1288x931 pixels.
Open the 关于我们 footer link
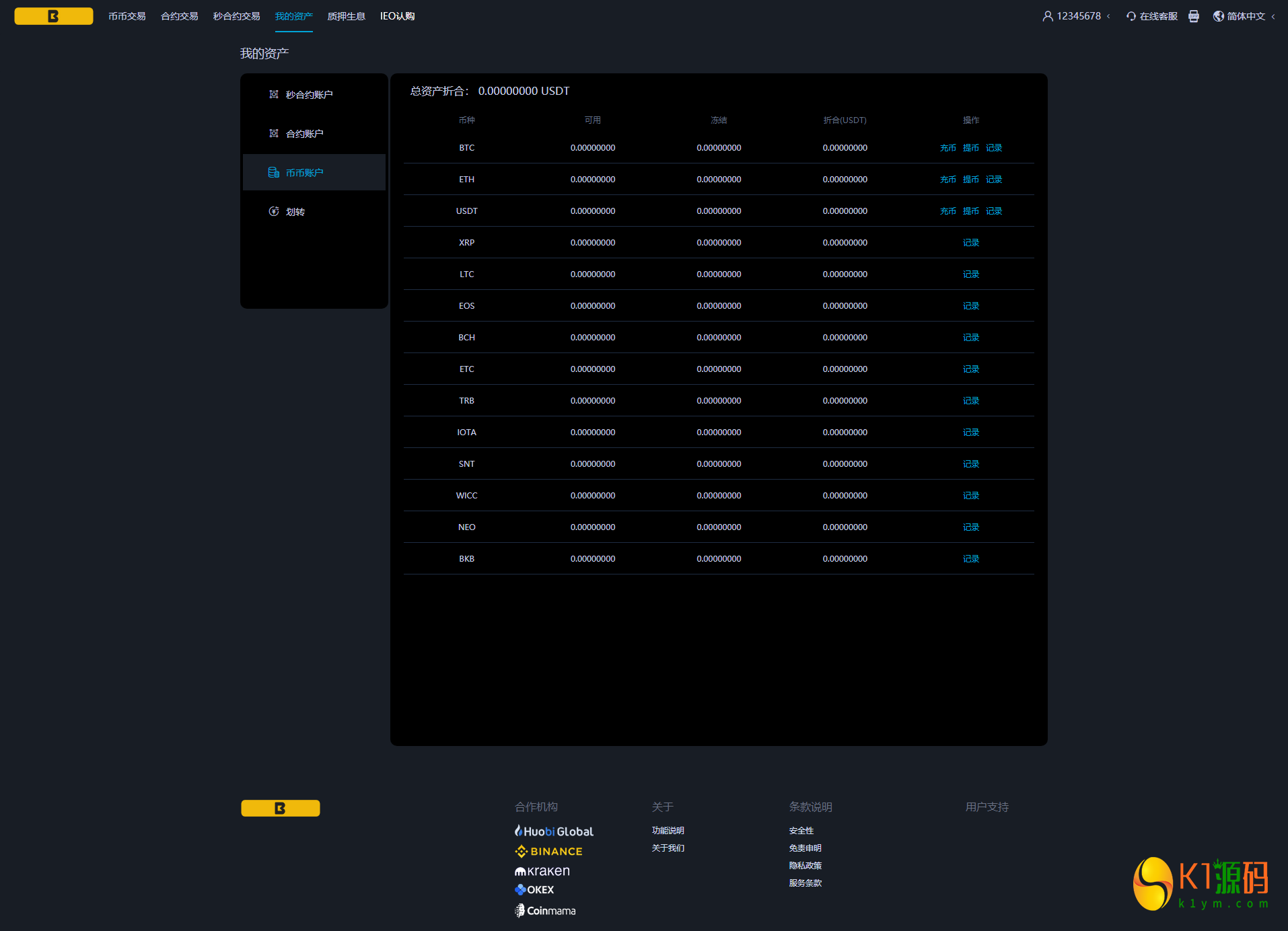point(668,848)
